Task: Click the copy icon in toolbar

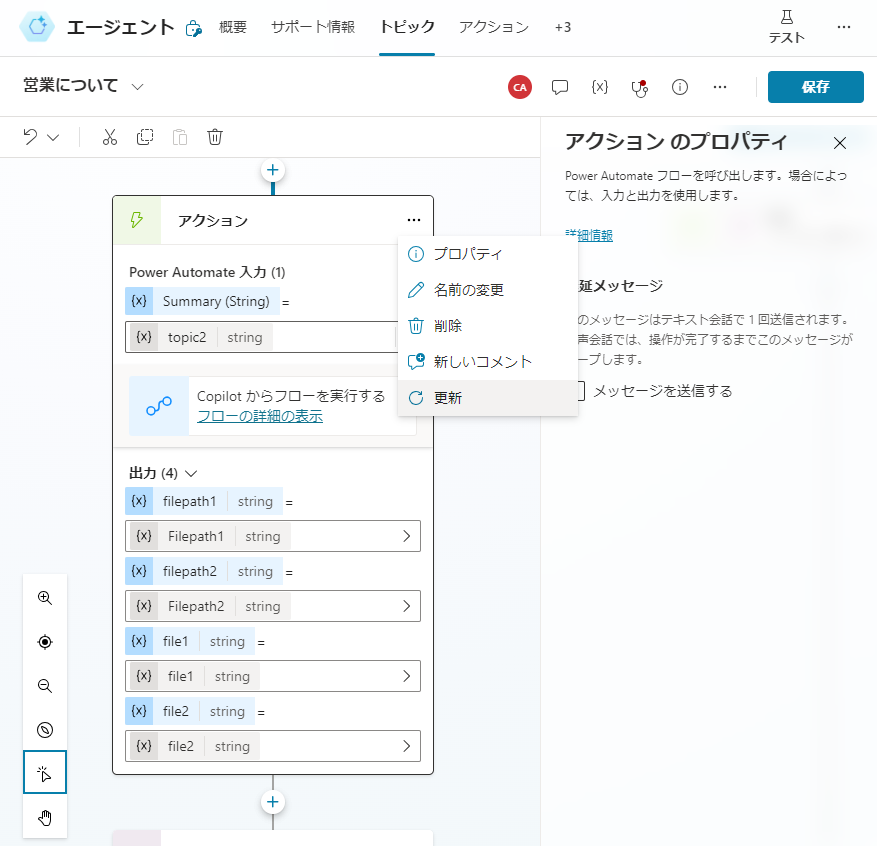Action: tap(145, 137)
